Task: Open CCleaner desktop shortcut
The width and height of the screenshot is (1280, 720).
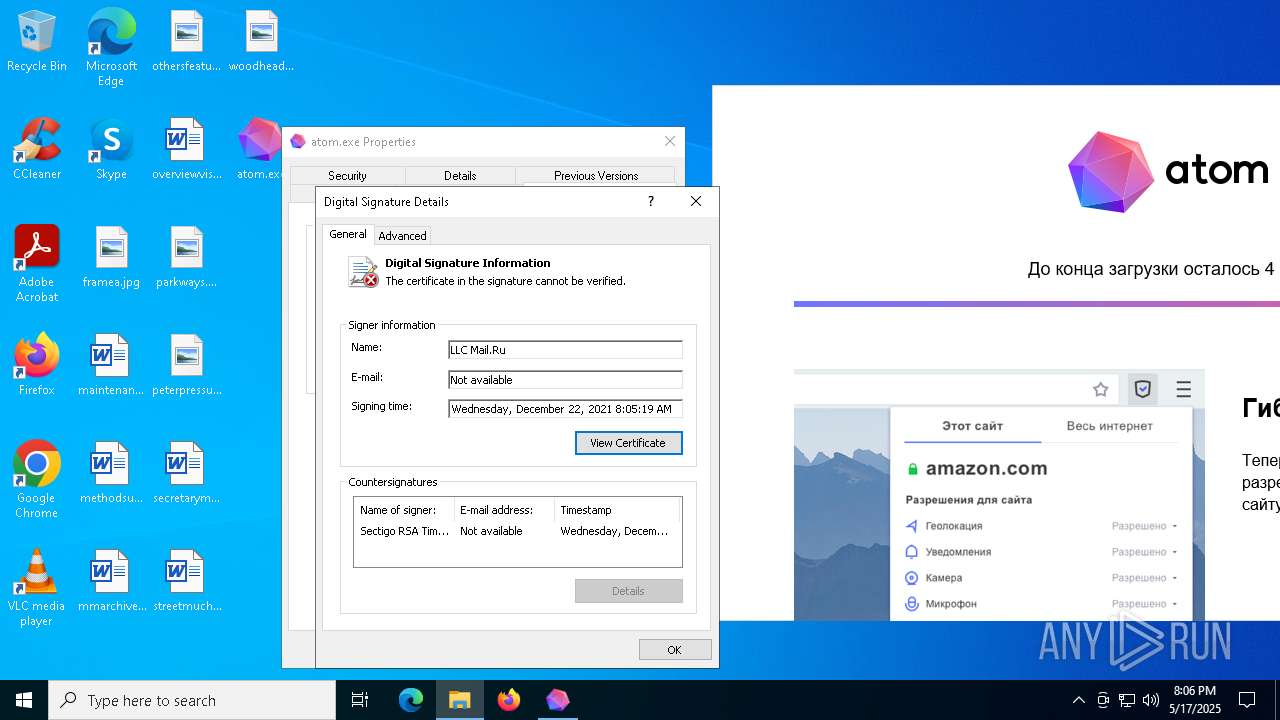Action: [x=37, y=149]
